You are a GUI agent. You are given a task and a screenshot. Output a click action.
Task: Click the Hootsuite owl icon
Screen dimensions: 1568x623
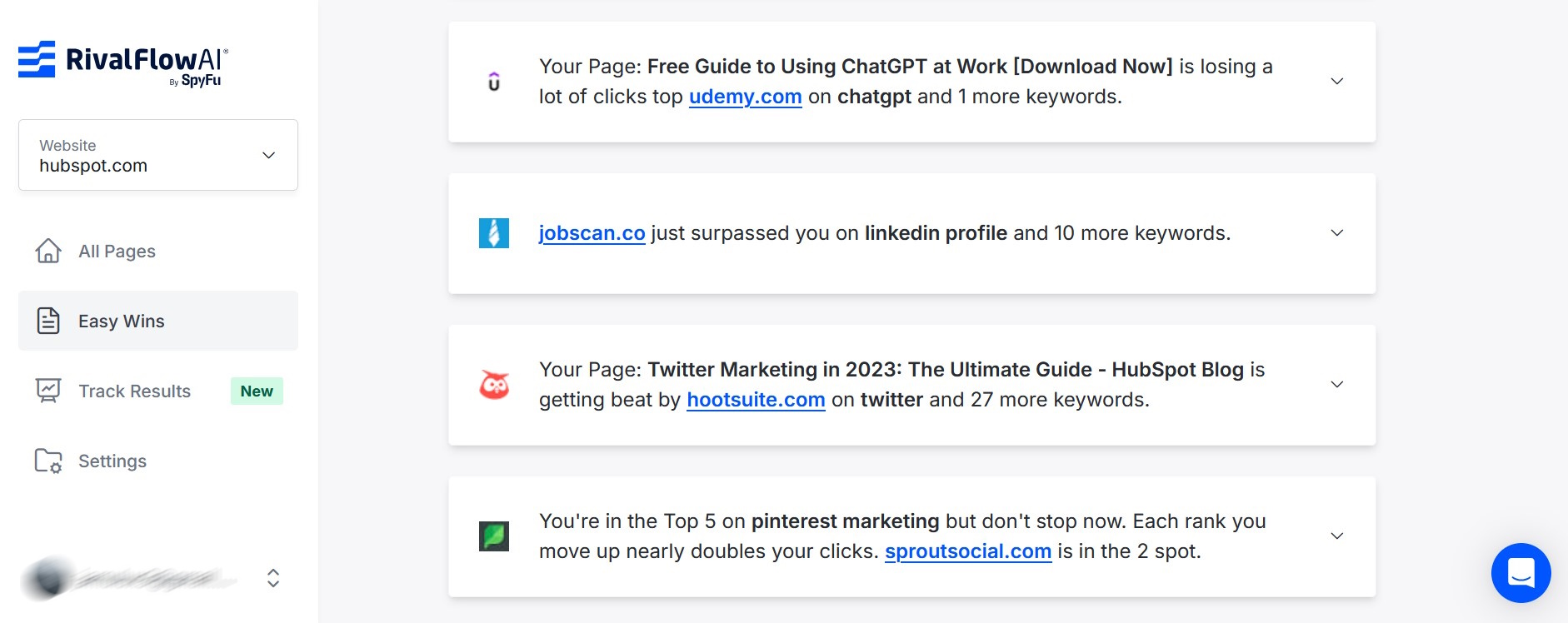[494, 385]
